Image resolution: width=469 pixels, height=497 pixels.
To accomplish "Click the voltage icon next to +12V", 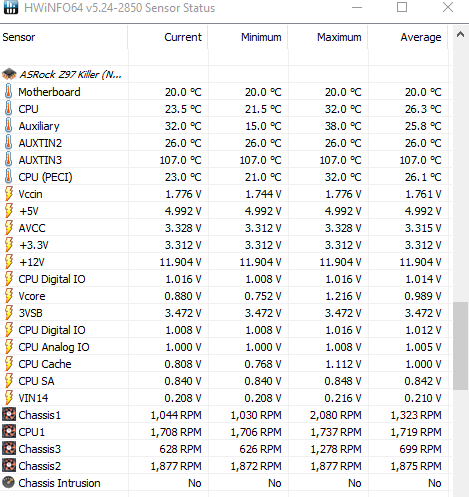I will pos(9,262).
